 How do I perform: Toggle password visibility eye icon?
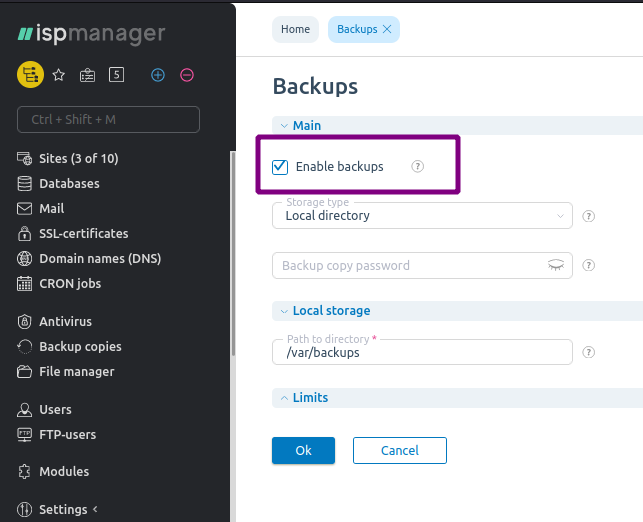(x=556, y=265)
